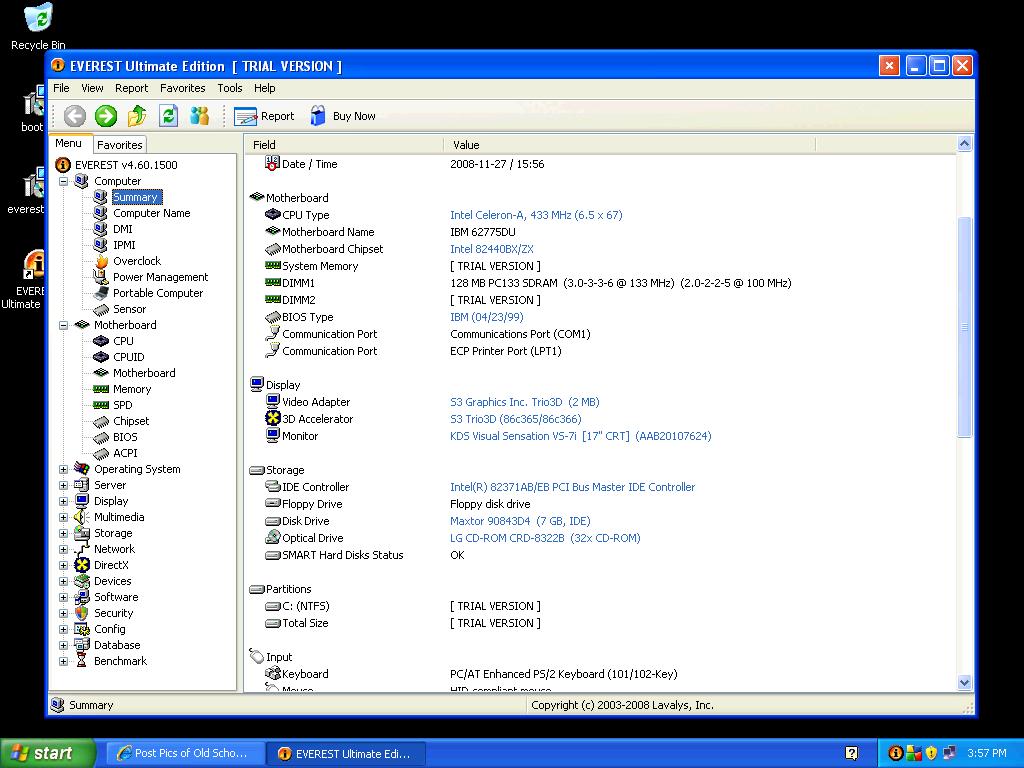Open the Help menu
1024x768 pixels.
point(264,88)
